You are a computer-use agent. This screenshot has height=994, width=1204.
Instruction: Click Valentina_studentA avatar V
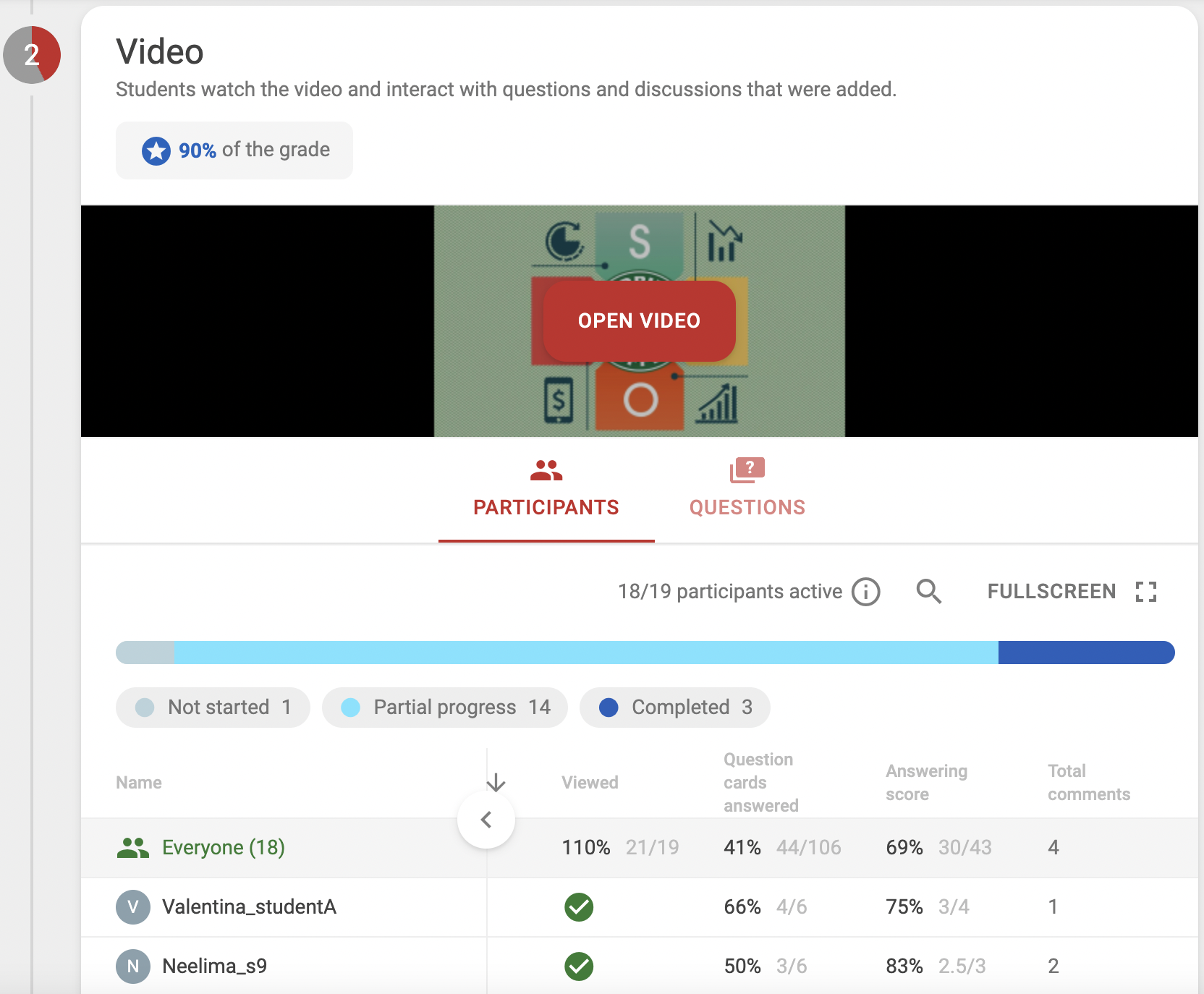pyautogui.click(x=133, y=907)
